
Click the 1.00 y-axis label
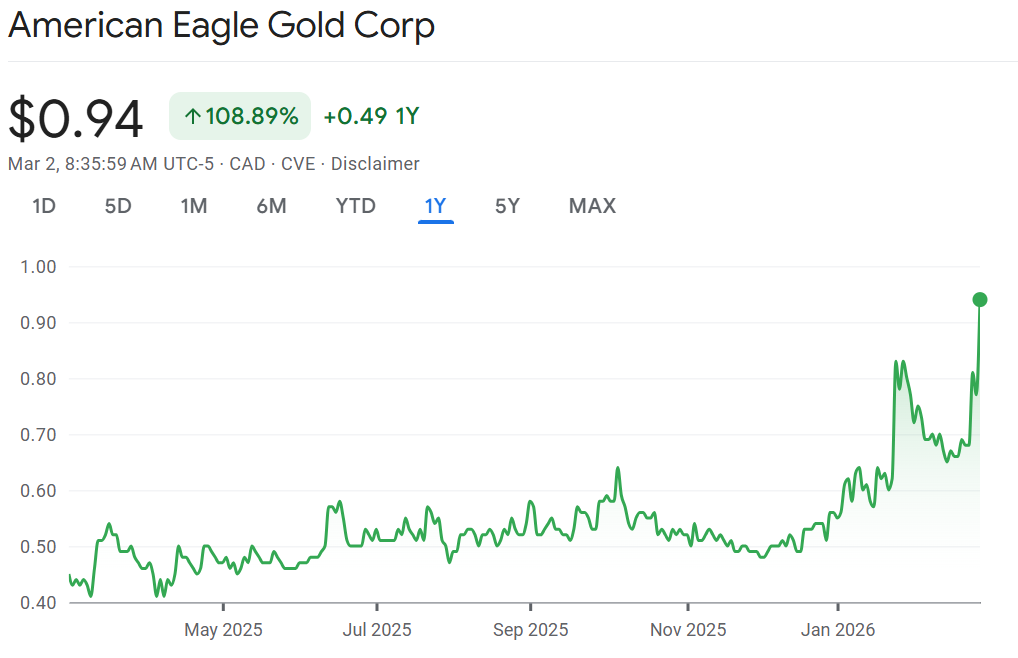coord(39,267)
